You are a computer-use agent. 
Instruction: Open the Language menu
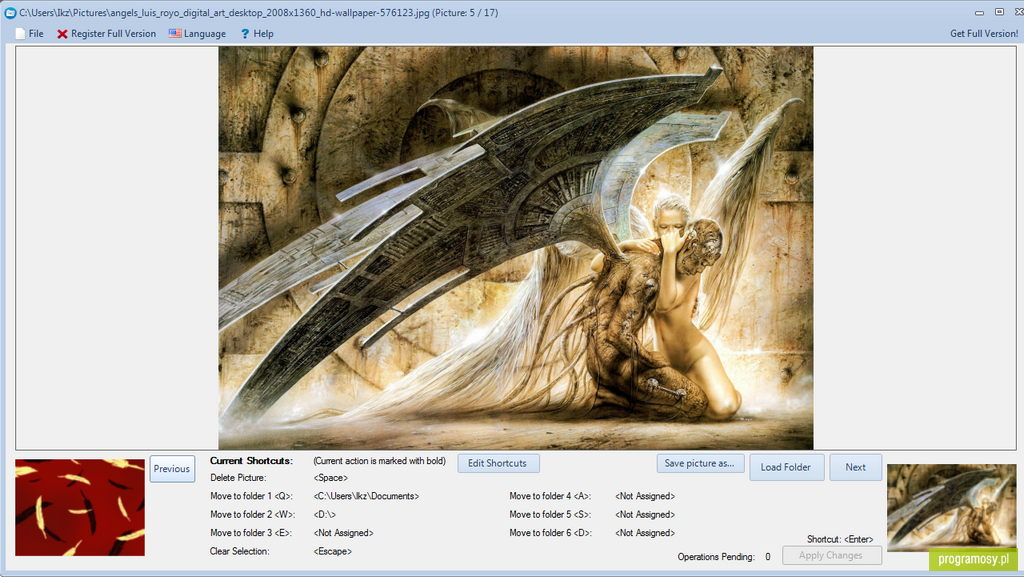tap(204, 33)
